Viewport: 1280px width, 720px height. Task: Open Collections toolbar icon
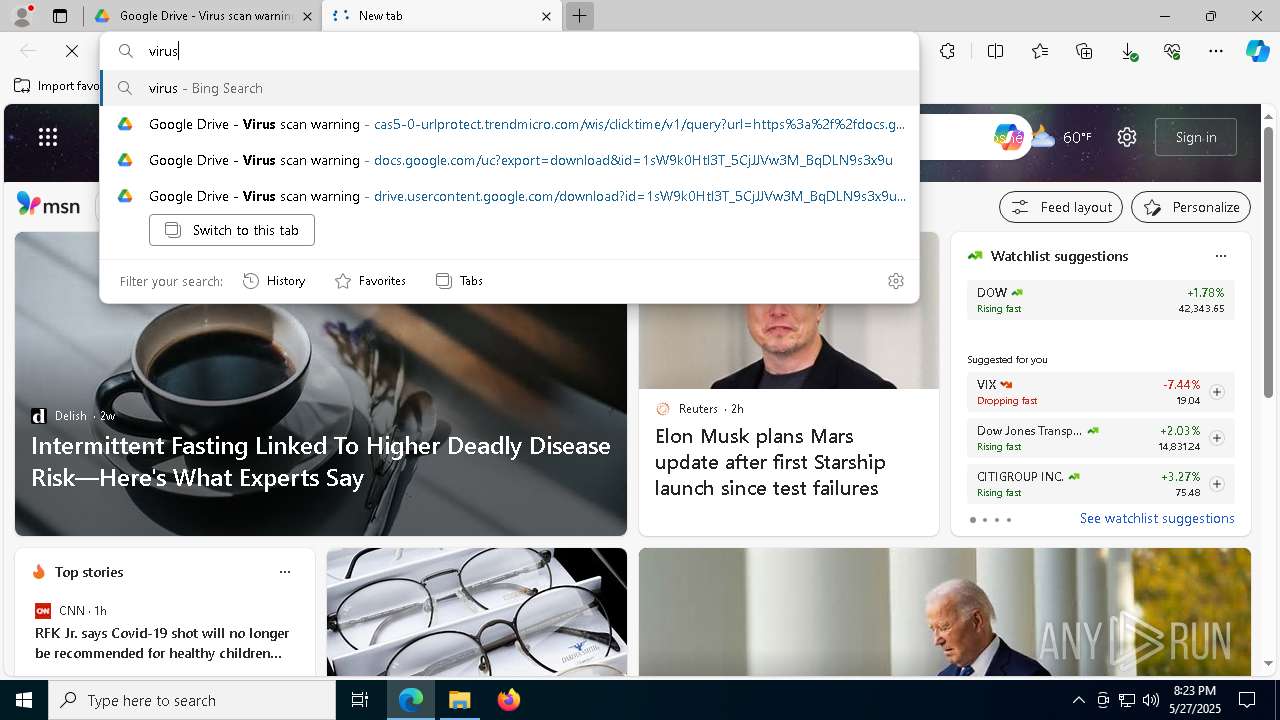click(x=1084, y=51)
